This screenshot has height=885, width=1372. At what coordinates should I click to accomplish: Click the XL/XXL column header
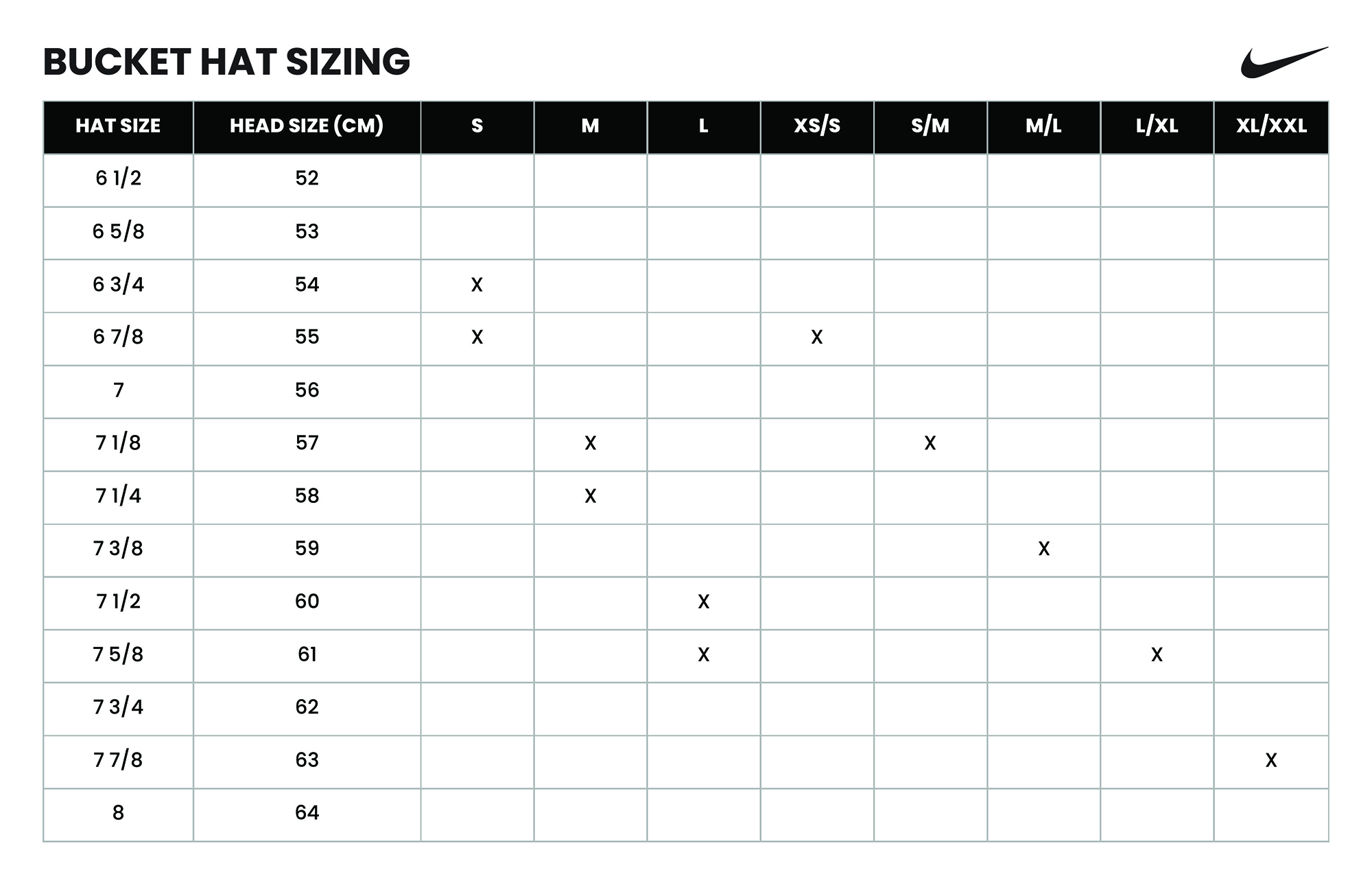[1271, 126]
